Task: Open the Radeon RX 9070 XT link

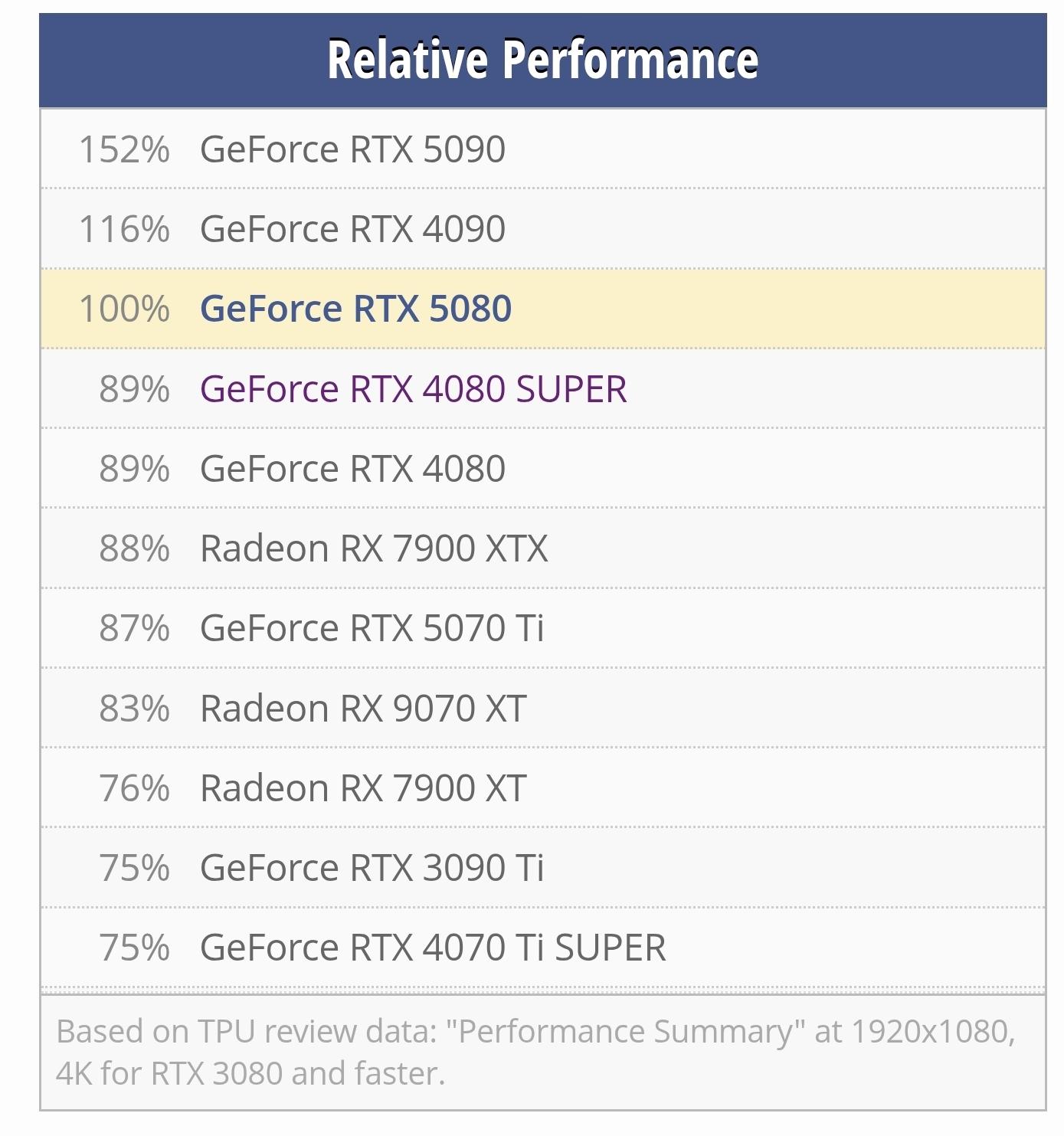Action: coord(363,709)
